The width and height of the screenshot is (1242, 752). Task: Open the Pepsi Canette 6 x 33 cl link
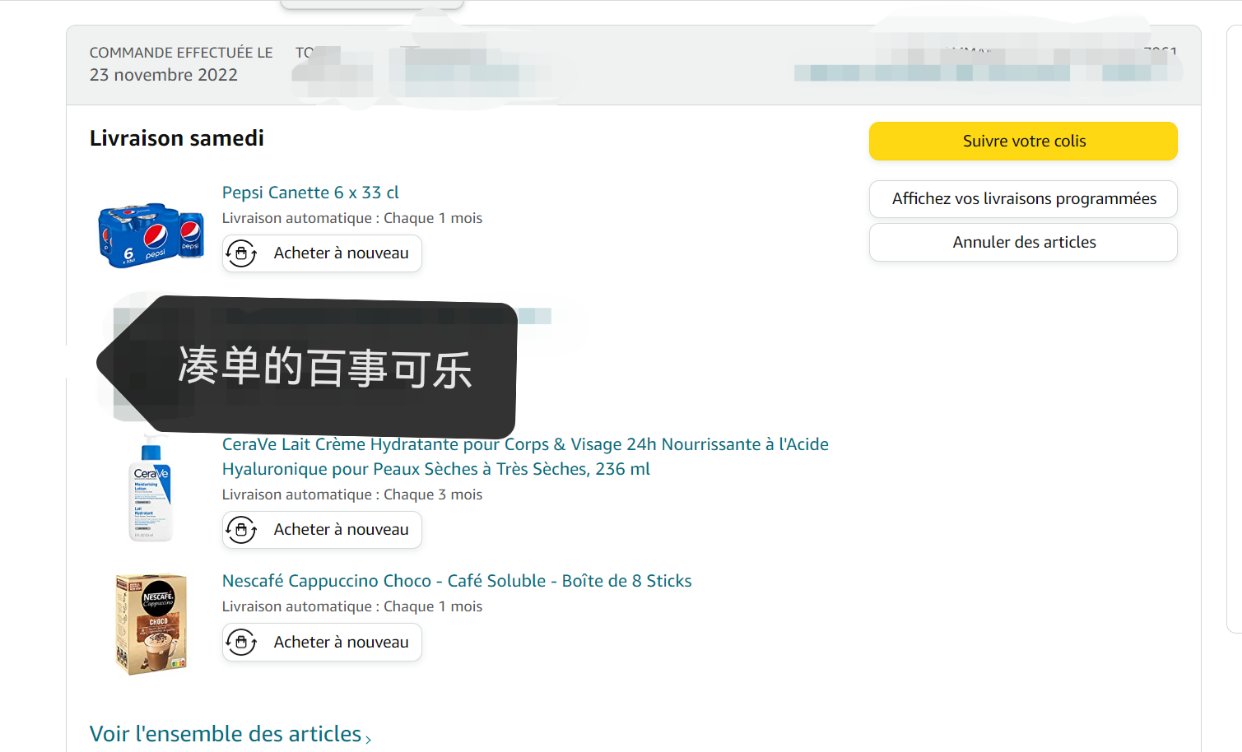coord(310,193)
